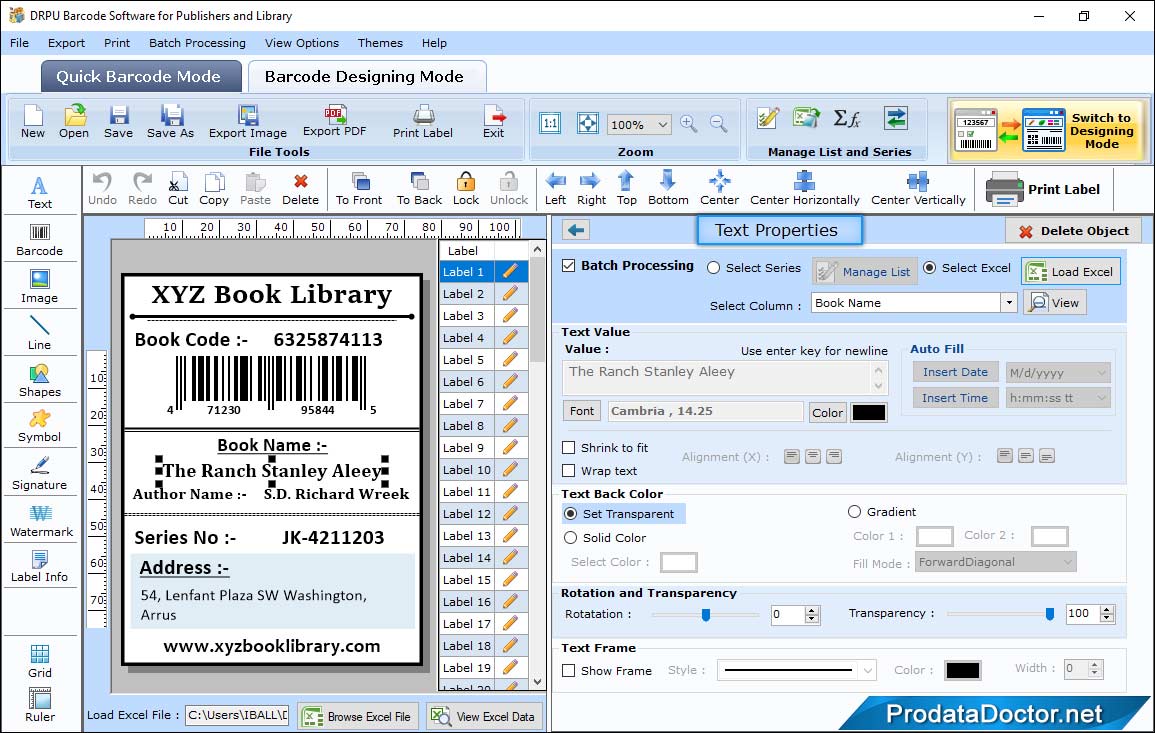Open the series formula function icon

(x=846, y=118)
